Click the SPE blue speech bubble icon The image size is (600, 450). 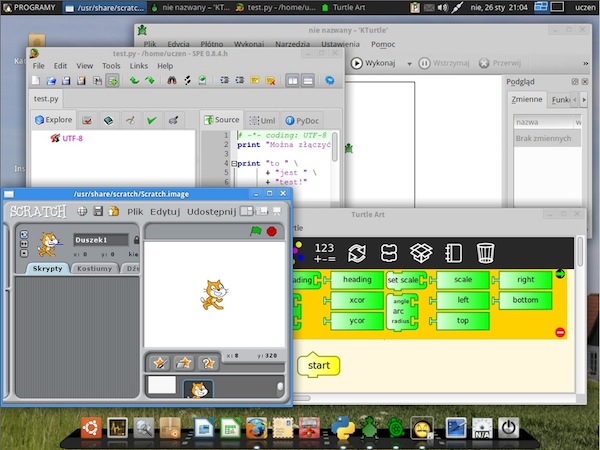329,80
